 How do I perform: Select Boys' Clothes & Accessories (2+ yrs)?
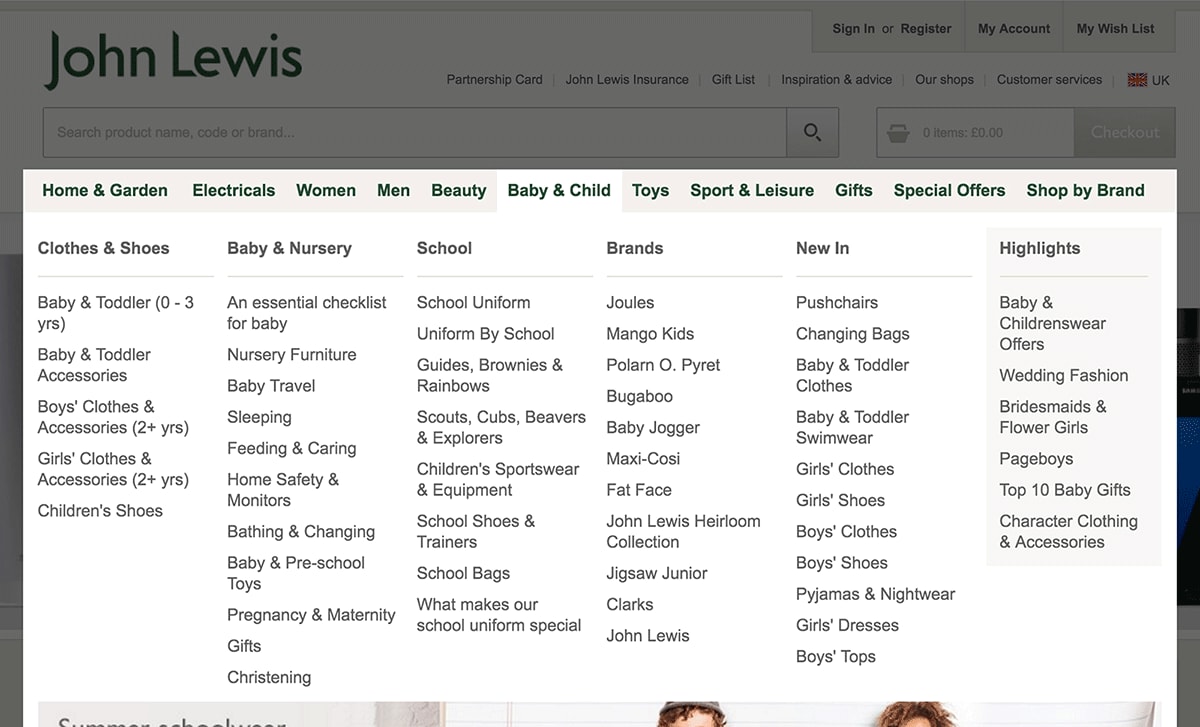coord(113,417)
